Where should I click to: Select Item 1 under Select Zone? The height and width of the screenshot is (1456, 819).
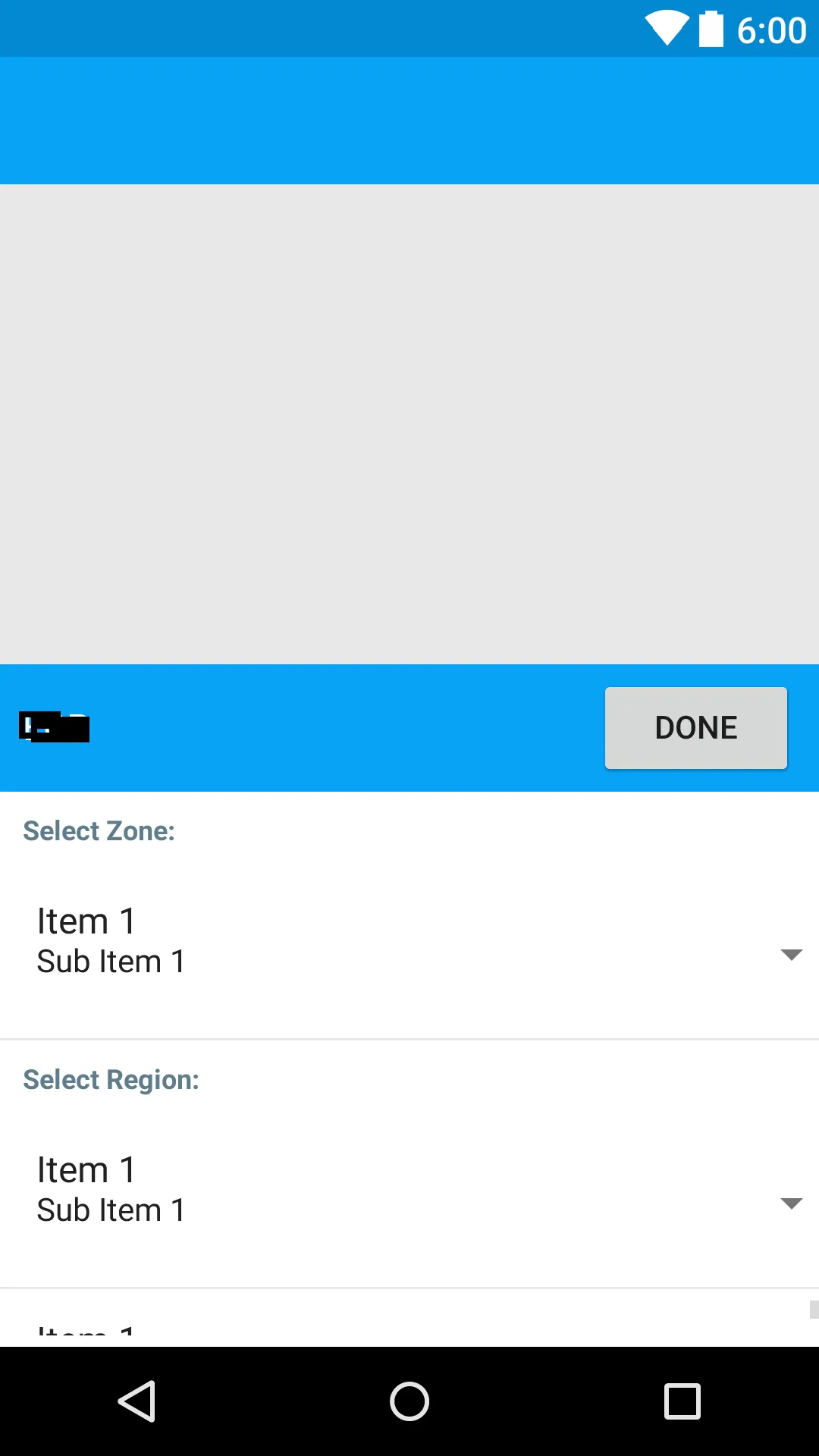86,921
